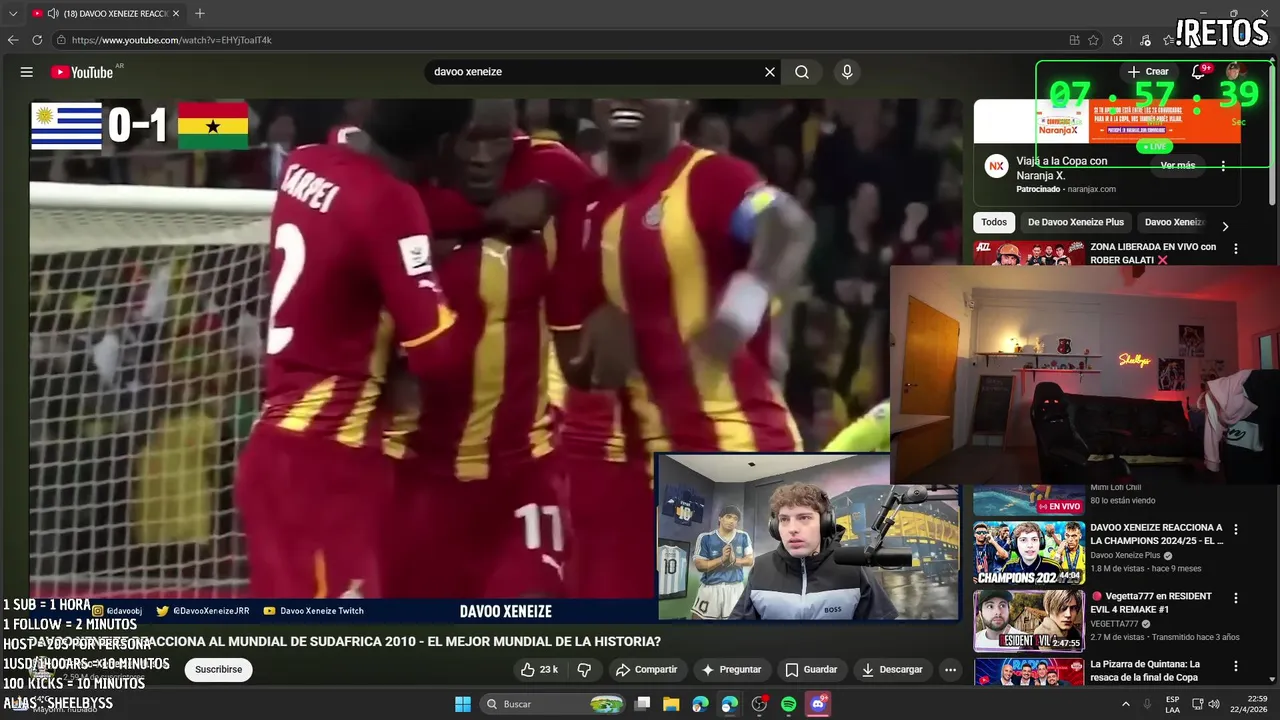Open Vegetta777 Resident Evil 4 video options
The image size is (1280, 720).
click(x=1235, y=598)
